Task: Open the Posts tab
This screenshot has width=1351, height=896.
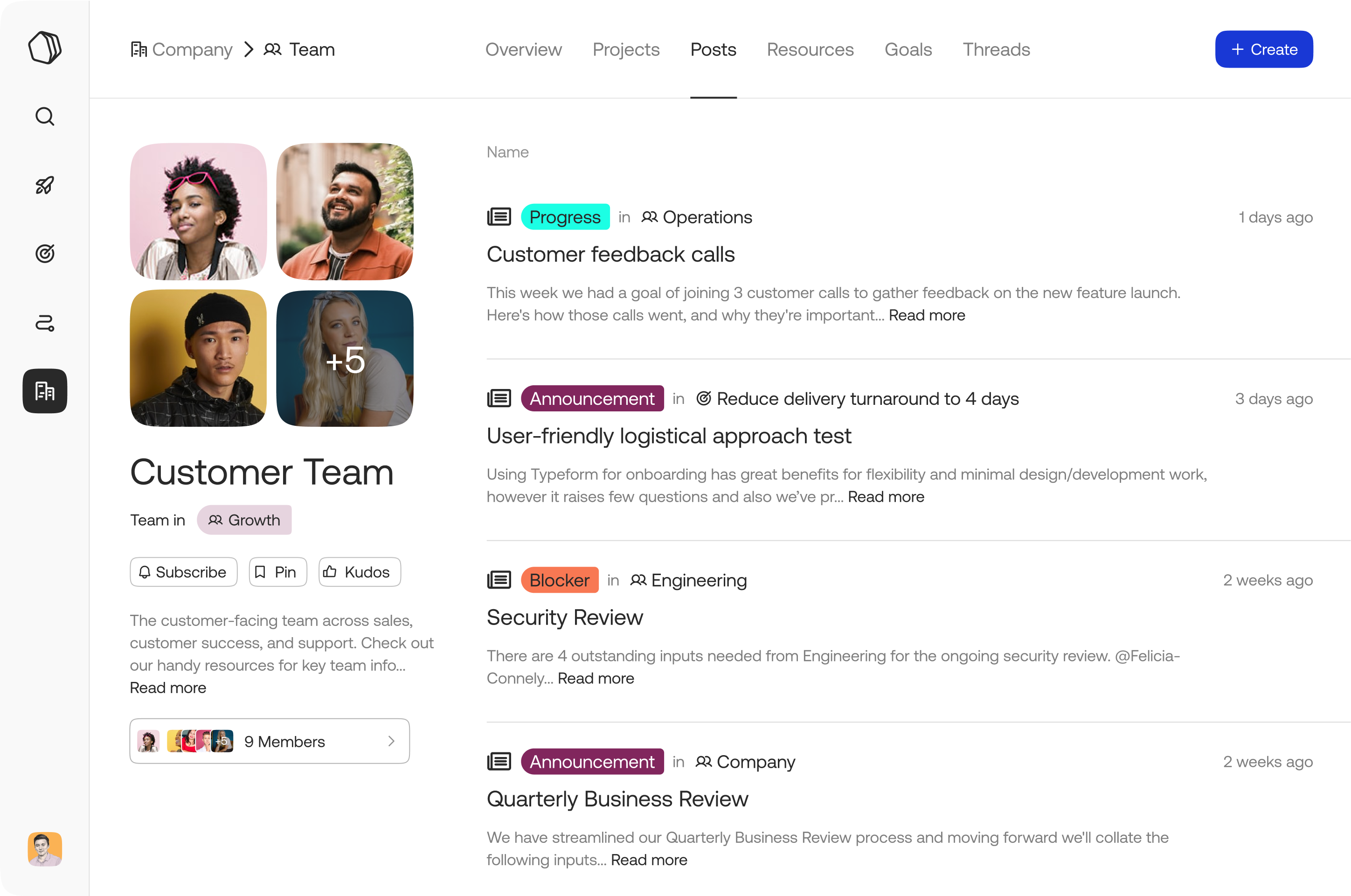Action: pyautogui.click(x=713, y=48)
